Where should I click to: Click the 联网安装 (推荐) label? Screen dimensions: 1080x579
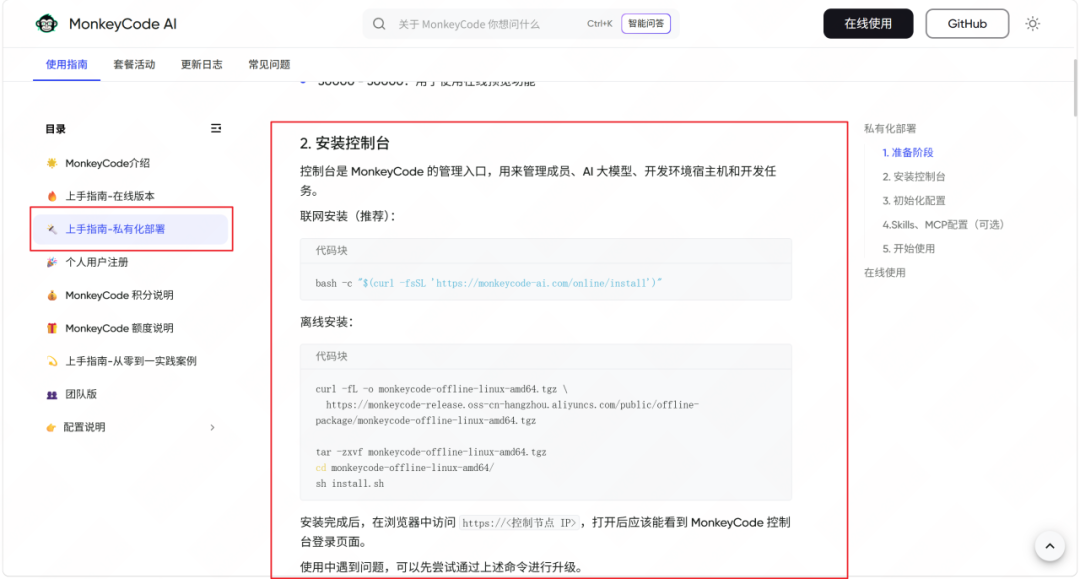(x=348, y=216)
